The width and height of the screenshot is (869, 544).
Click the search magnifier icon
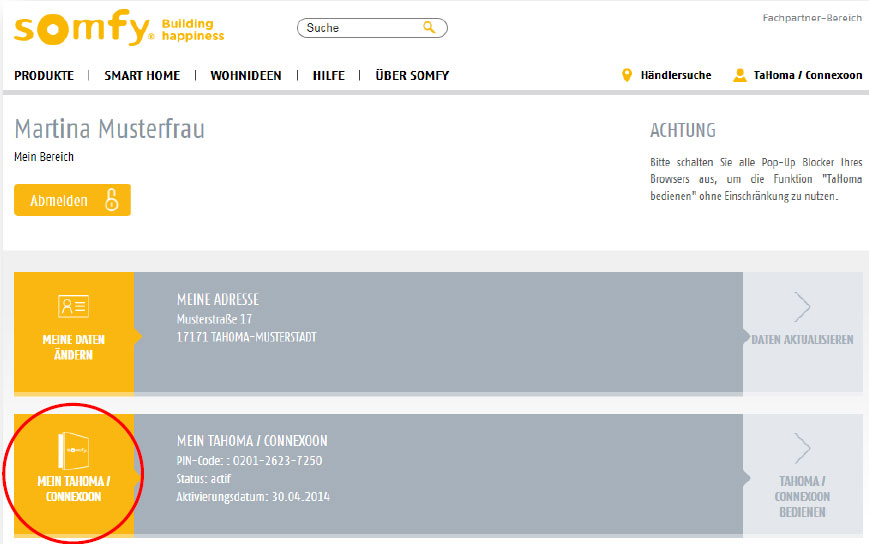click(x=429, y=27)
